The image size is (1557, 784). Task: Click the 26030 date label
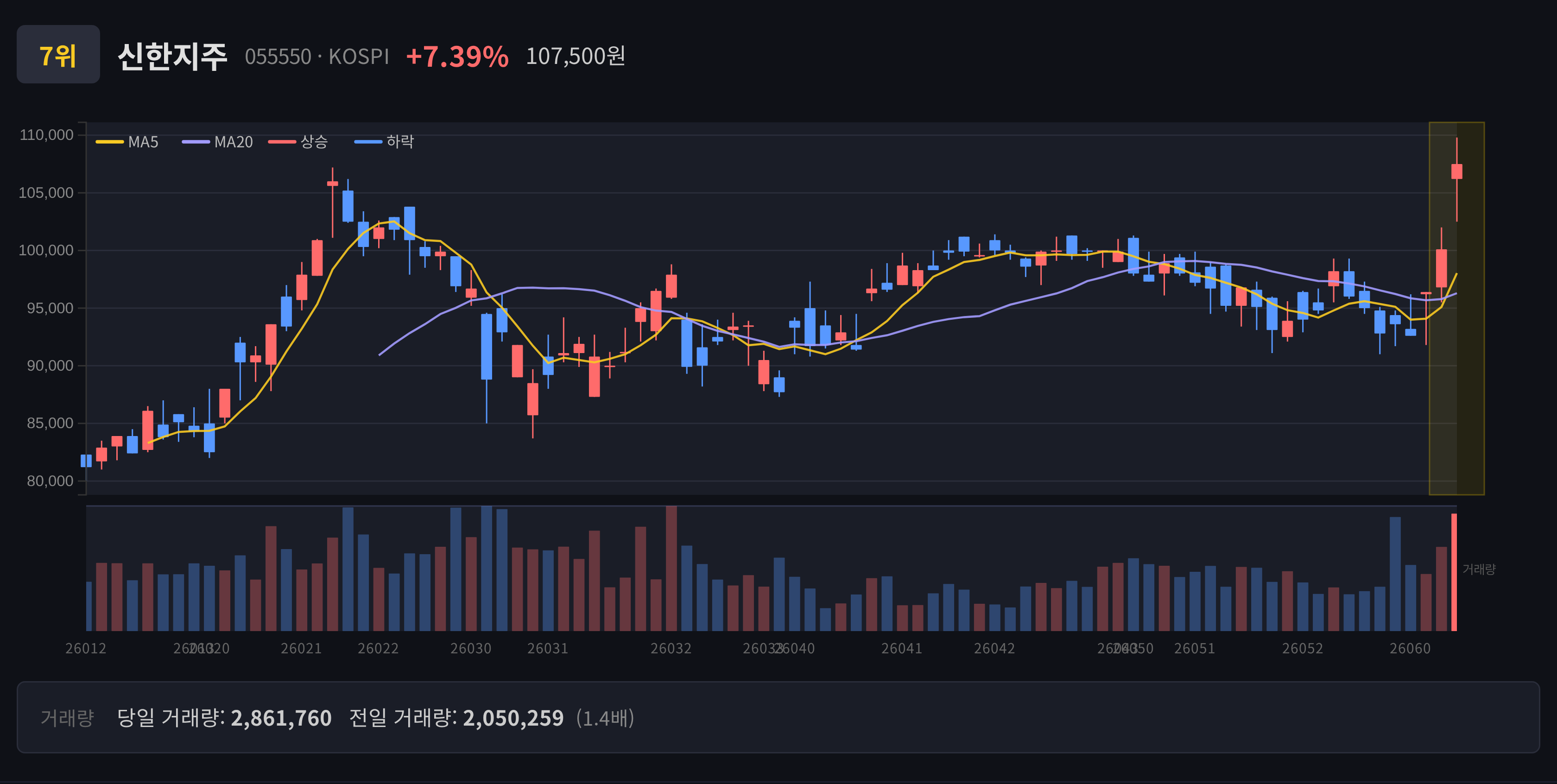tap(471, 649)
